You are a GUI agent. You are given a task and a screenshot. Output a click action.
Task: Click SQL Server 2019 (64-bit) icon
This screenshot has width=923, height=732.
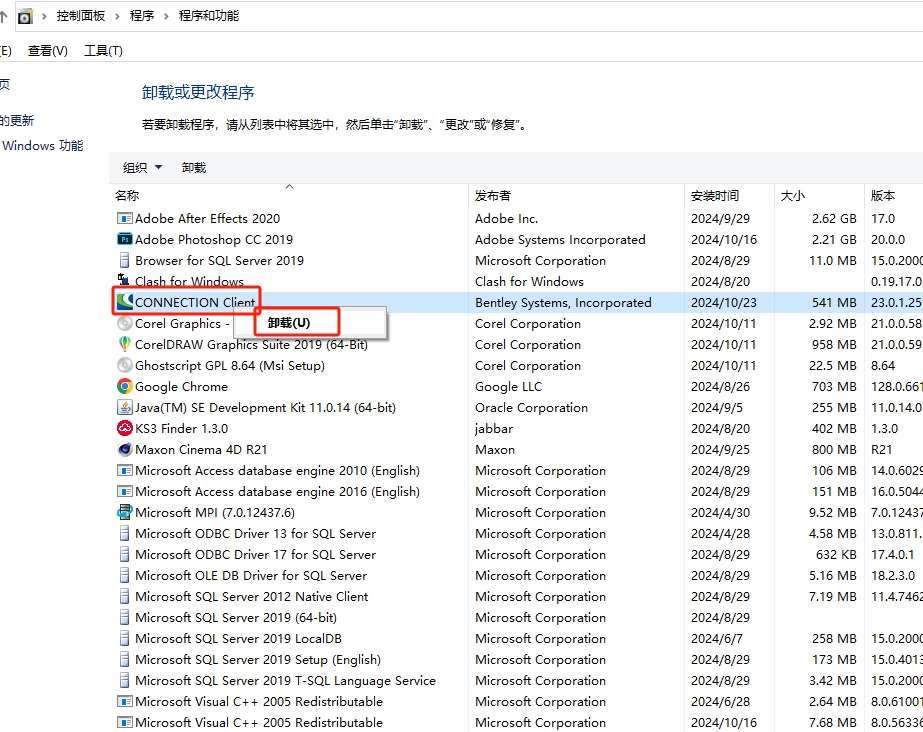[125, 618]
